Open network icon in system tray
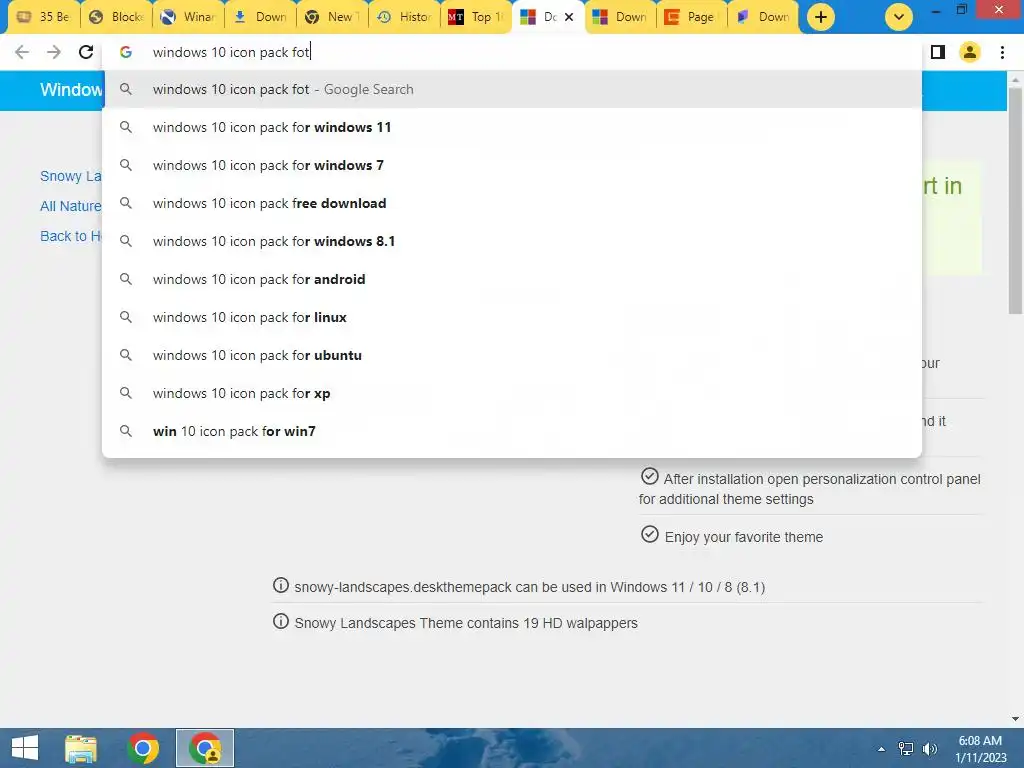Image resolution: width=1024 pixels, height=768 pixels. tap(906, 749)
